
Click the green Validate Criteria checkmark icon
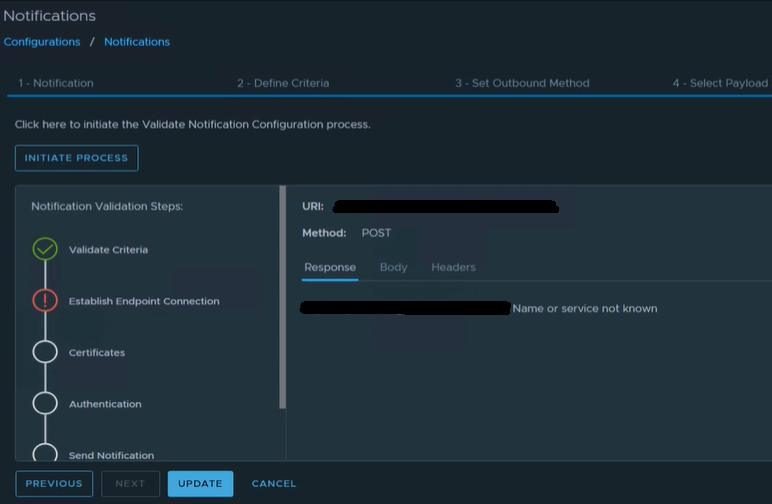(x=45, y=249)
